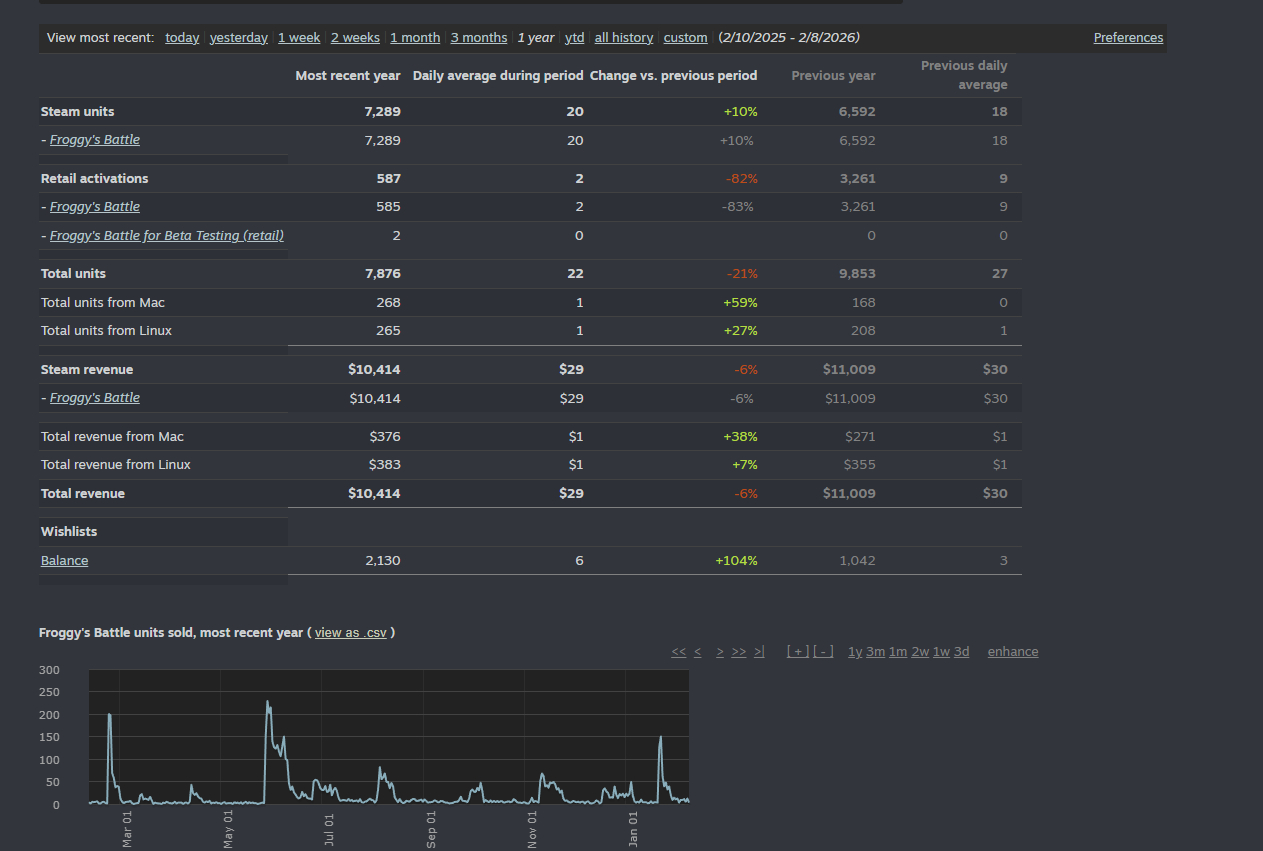Download chart data via view as .csv

[x=350, y=633]
